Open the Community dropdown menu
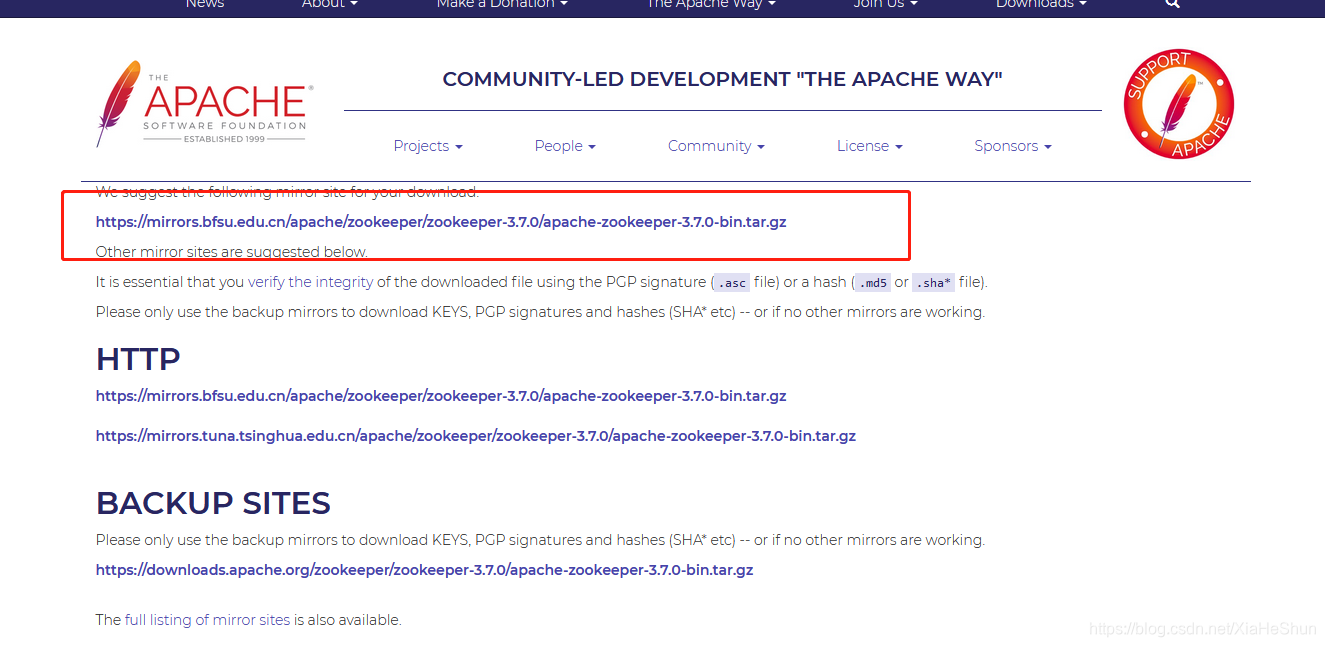The image size is (1325, 647). pos(716,146)
